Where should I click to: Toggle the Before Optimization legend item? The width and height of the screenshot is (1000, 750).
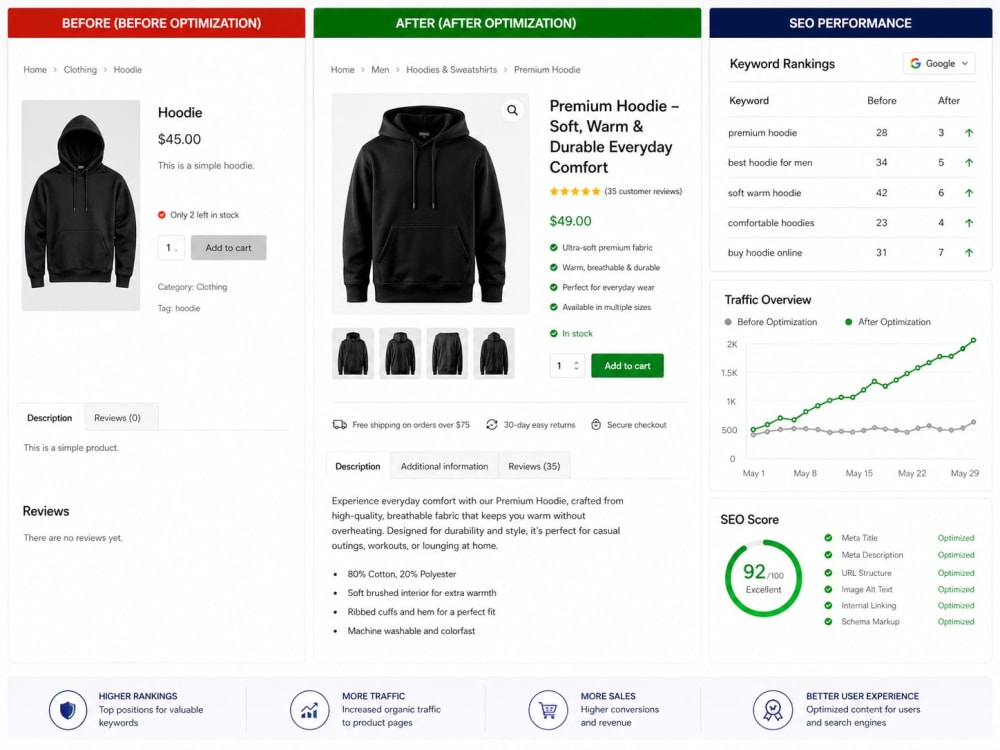770,322
